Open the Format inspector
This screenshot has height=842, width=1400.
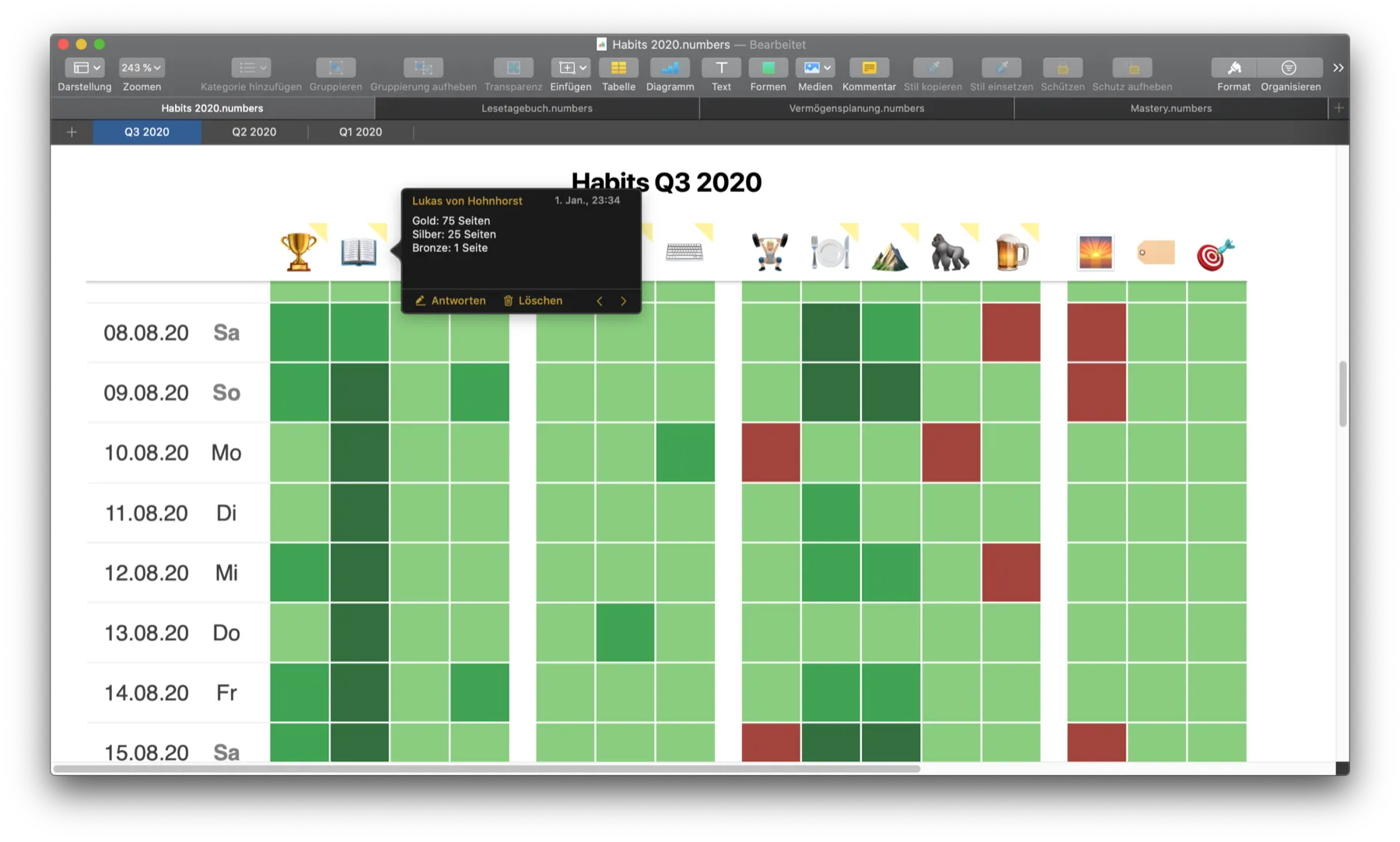[1234, 68]
